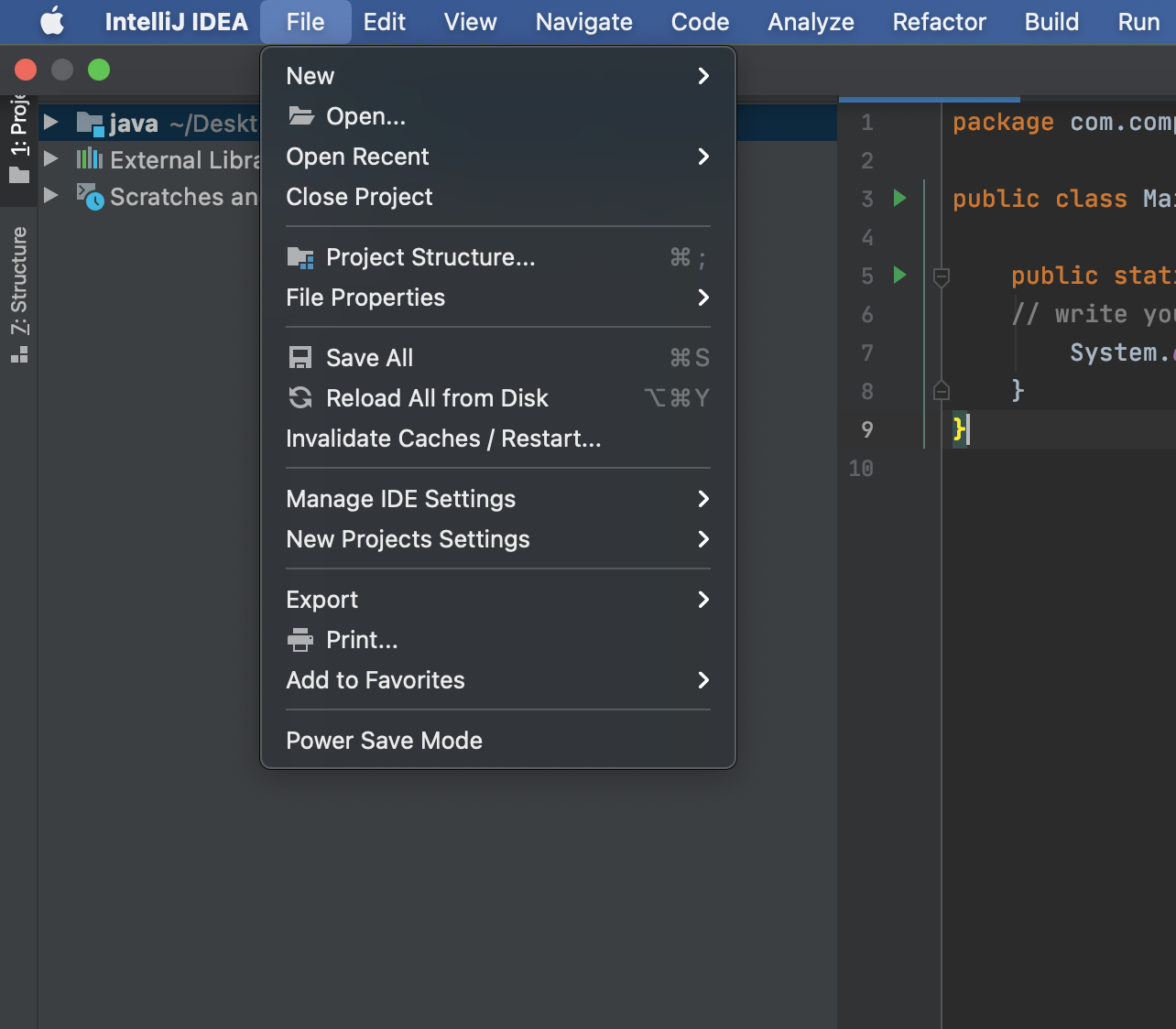Expand the Scratches and Consoles node
This screenshot has height=1029, width=1176.
51,195
